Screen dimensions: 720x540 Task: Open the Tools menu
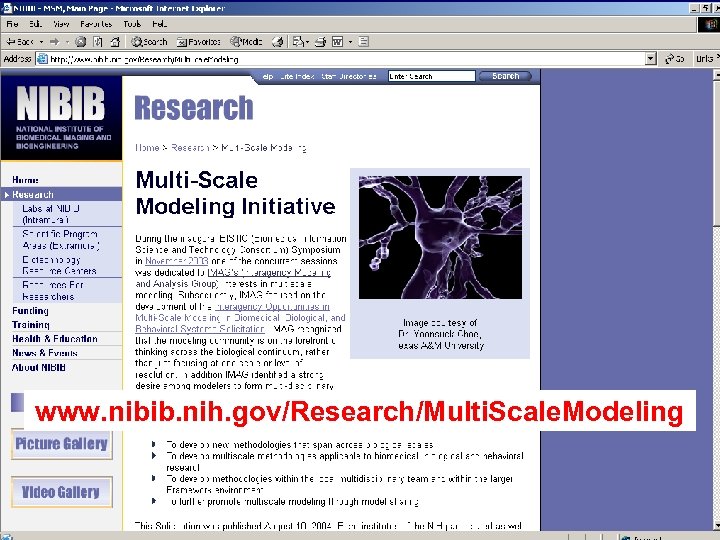click(x=132, y=24)
